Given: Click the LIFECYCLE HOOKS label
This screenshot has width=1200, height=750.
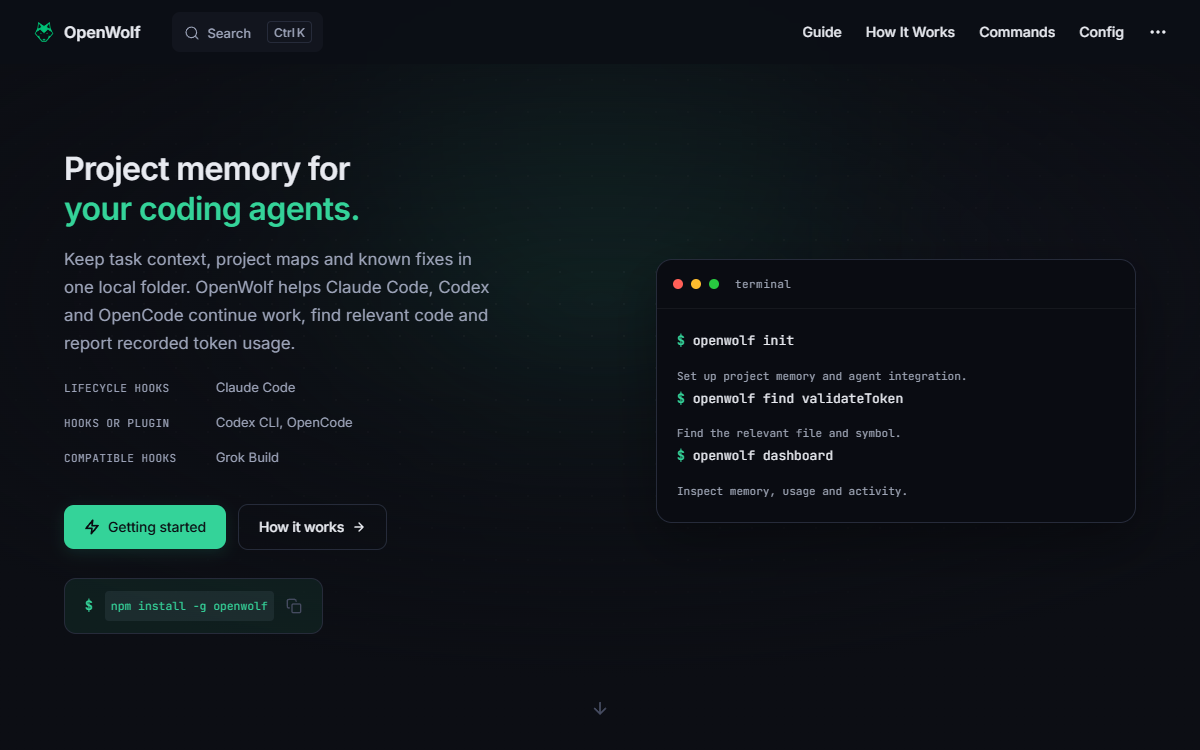Looking at the screenshot, I should 117,388.
